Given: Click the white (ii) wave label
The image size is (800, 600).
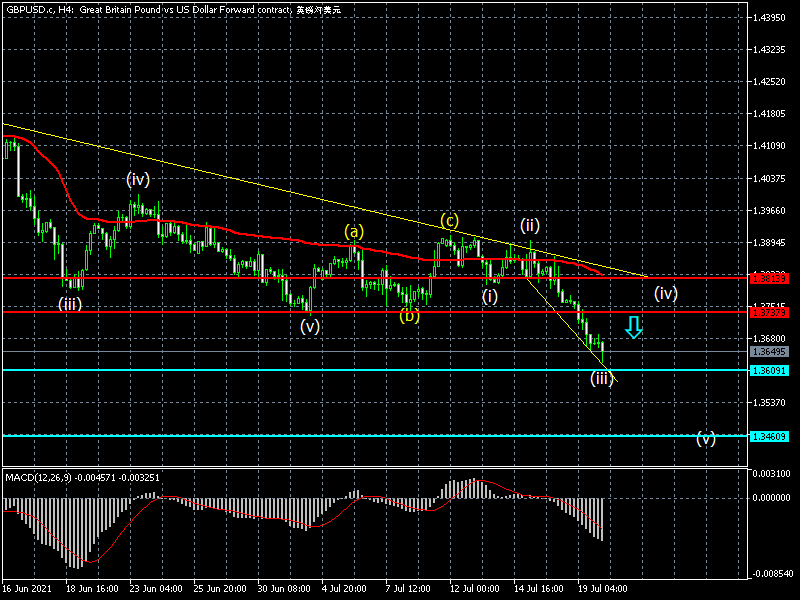Looking at the screenshot, I should coord(529,224).
